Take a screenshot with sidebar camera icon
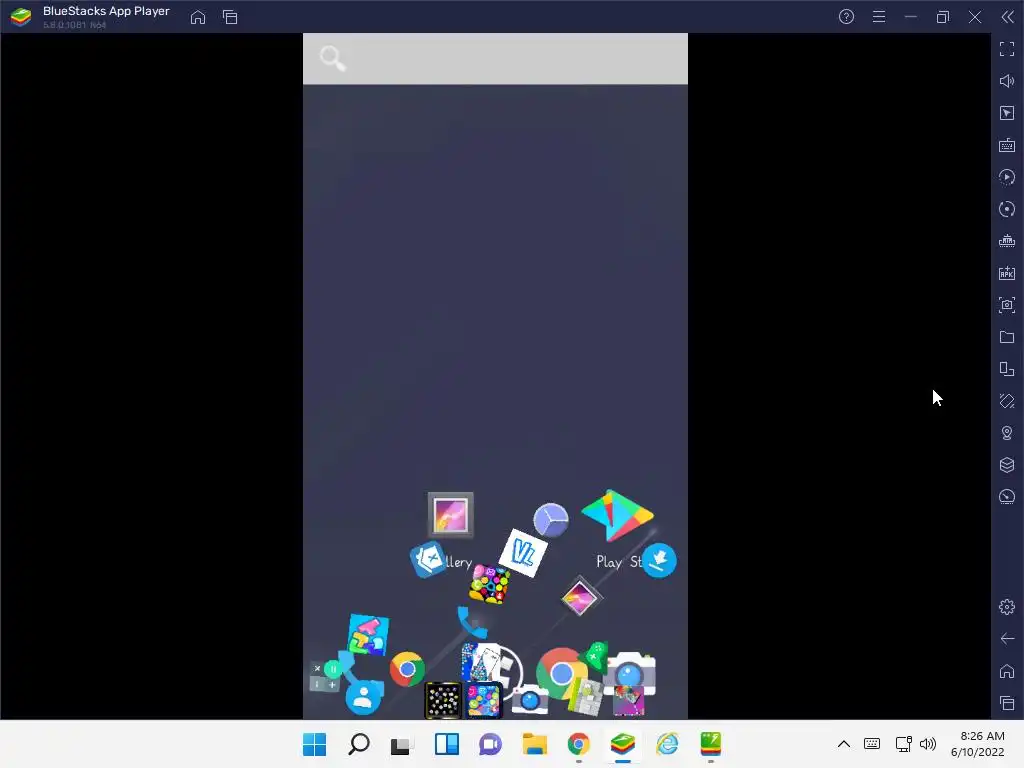This screenshot has height=768, width=1024. [1007, 305]
